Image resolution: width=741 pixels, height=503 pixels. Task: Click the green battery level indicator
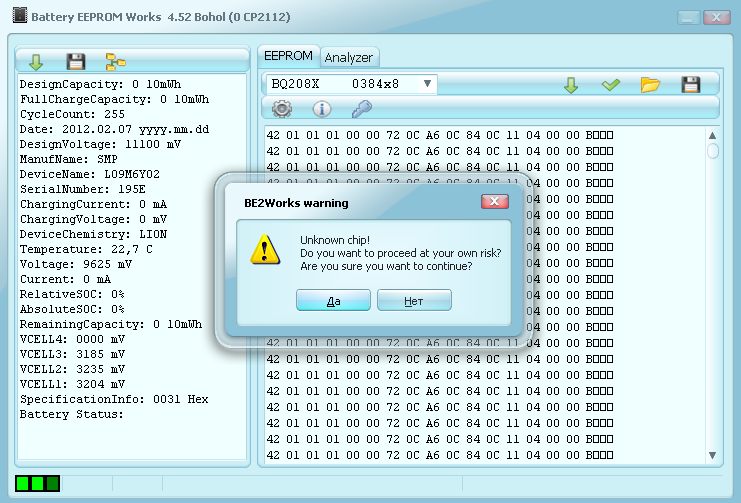coord(38,484)
